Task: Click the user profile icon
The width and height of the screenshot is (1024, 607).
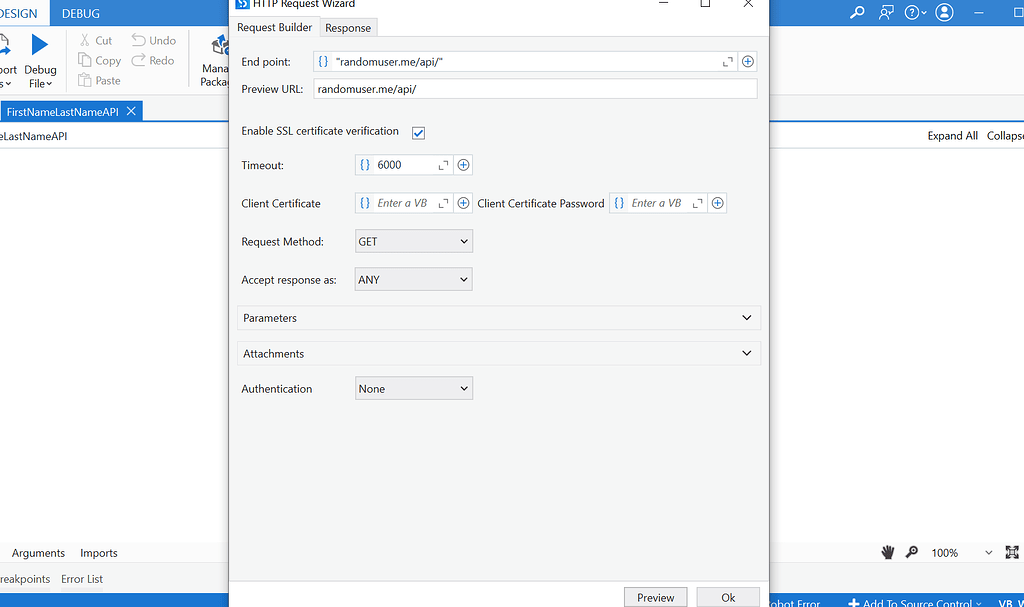Action: [x=944, y=12]
